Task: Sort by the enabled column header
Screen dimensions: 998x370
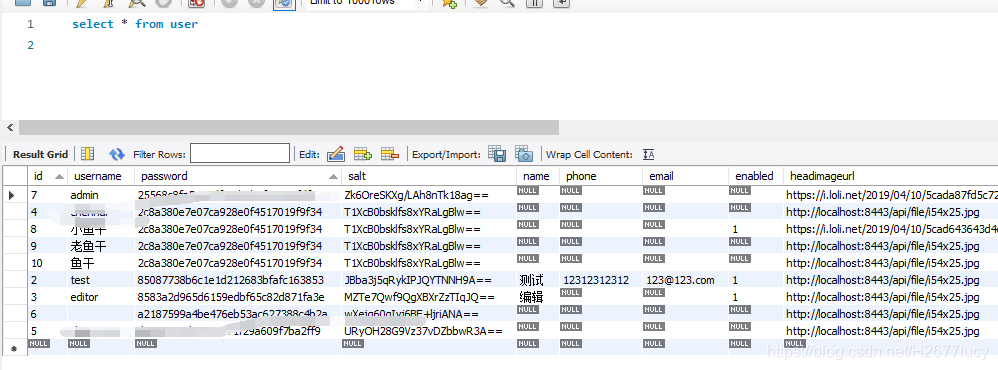Action: click(x=756, y=176)
